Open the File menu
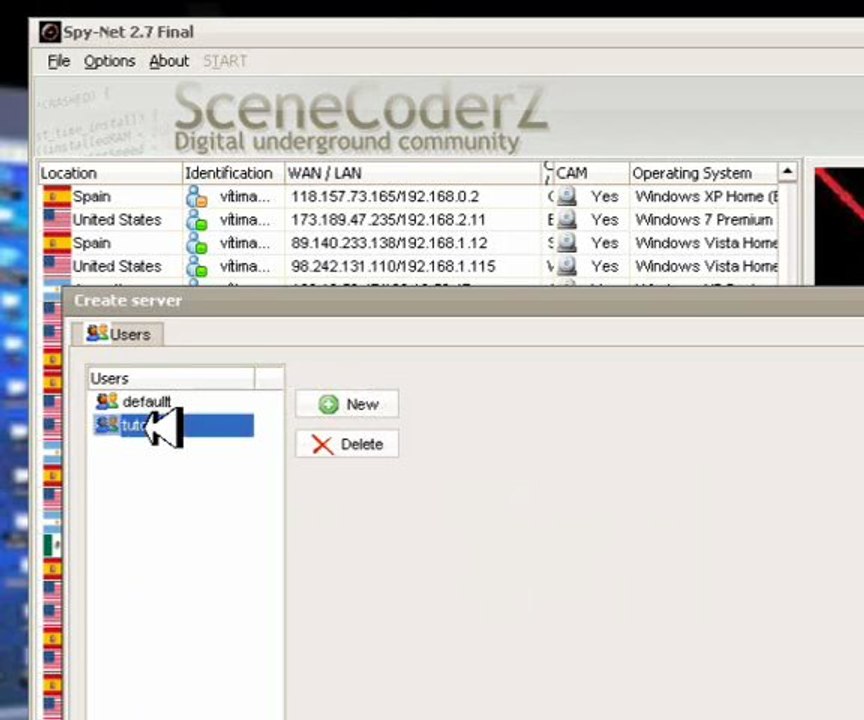Viewport: 864px width, 720px height. 58,61
